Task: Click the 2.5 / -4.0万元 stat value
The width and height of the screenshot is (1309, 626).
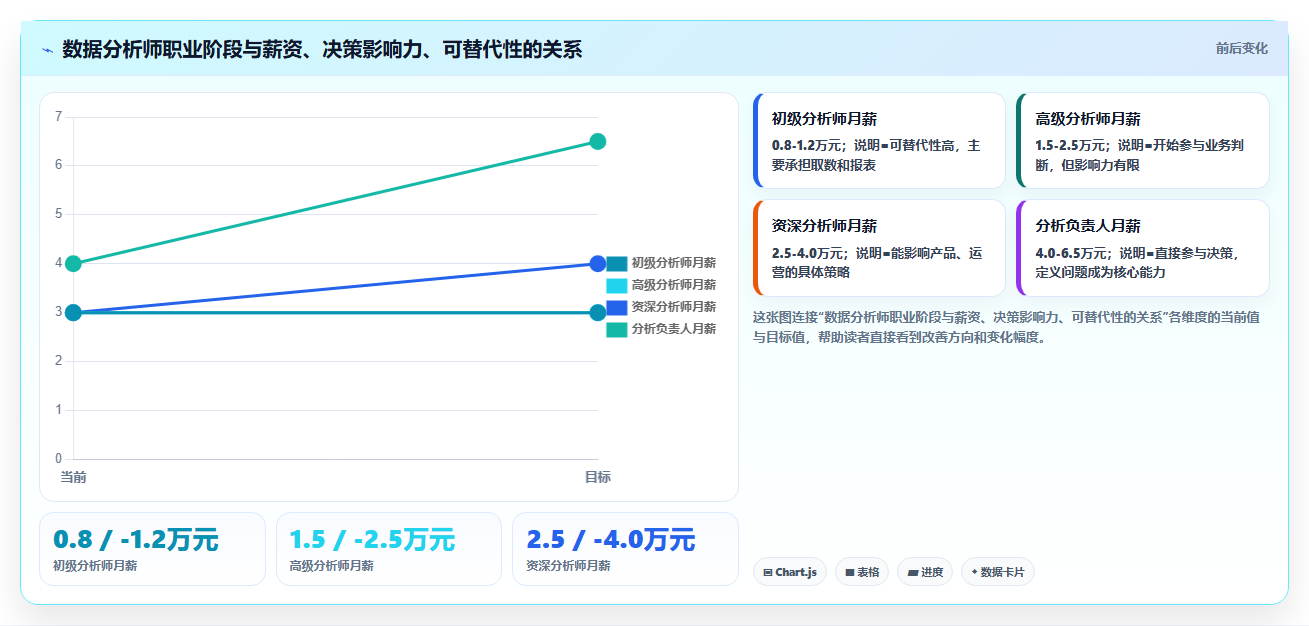Action: [x=610, y=540]
